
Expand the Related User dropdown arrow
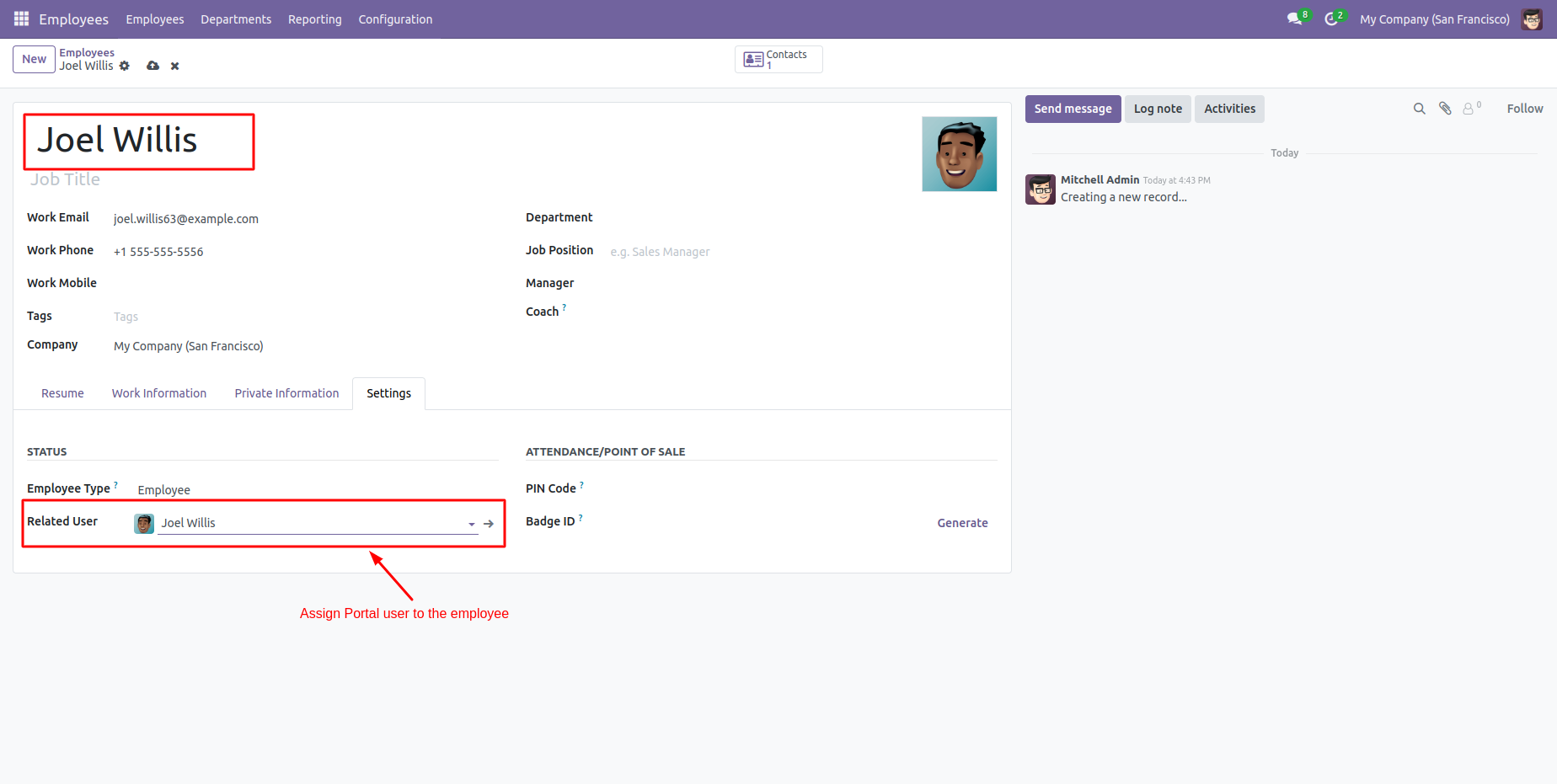click(x=472, y=524)
